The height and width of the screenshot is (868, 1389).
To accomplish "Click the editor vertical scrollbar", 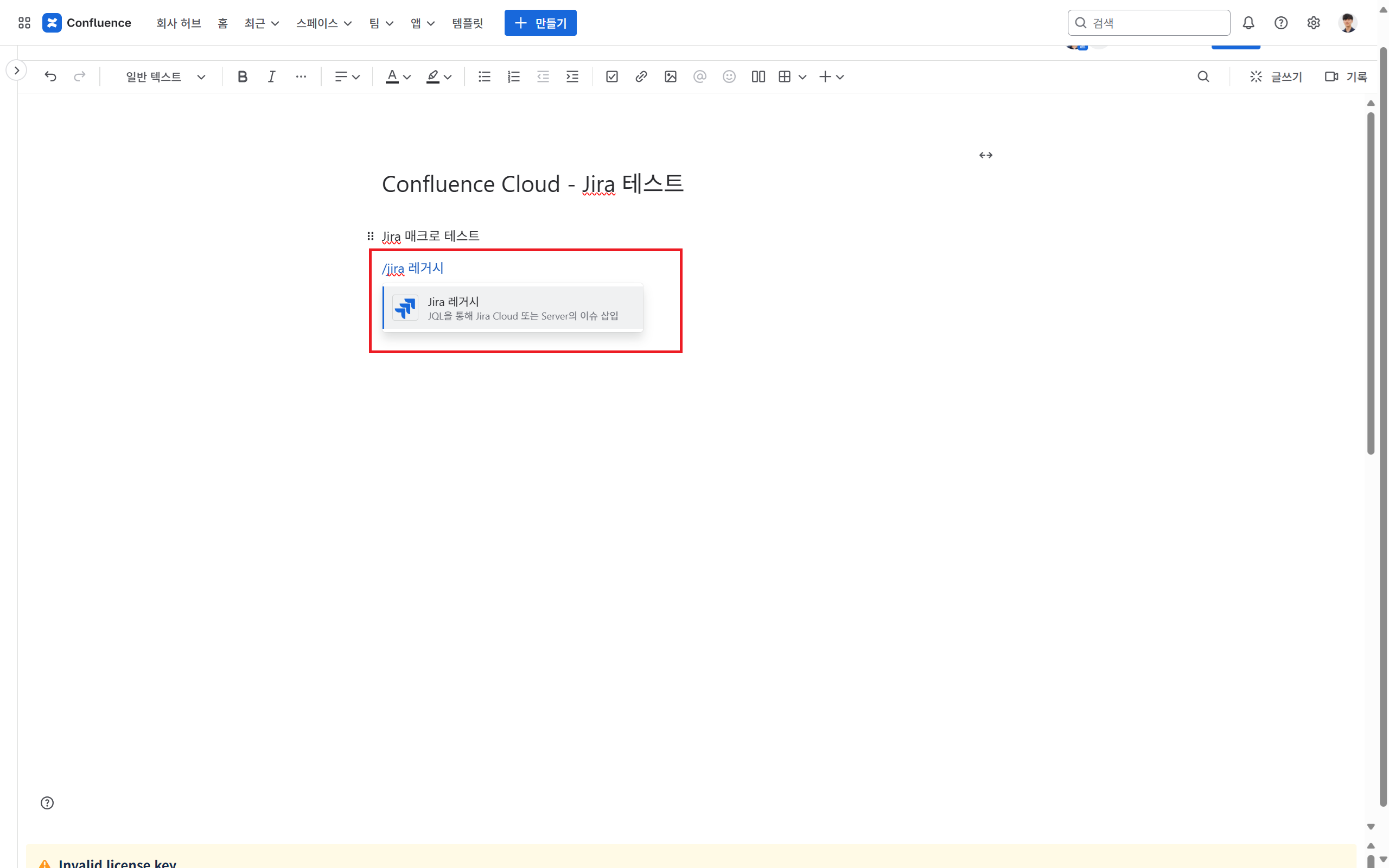I will pyautogui.click(x=1371, y=283).
